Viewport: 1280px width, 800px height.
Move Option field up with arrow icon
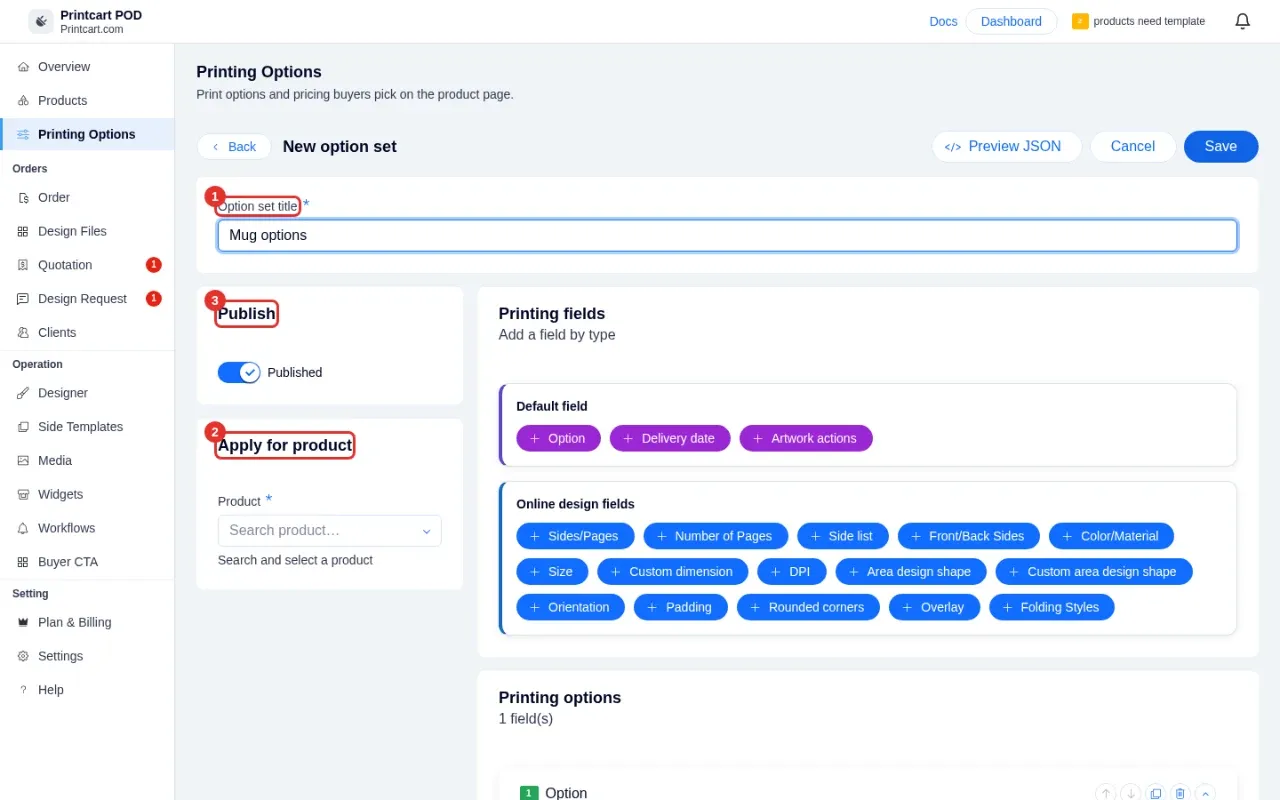1106,793
